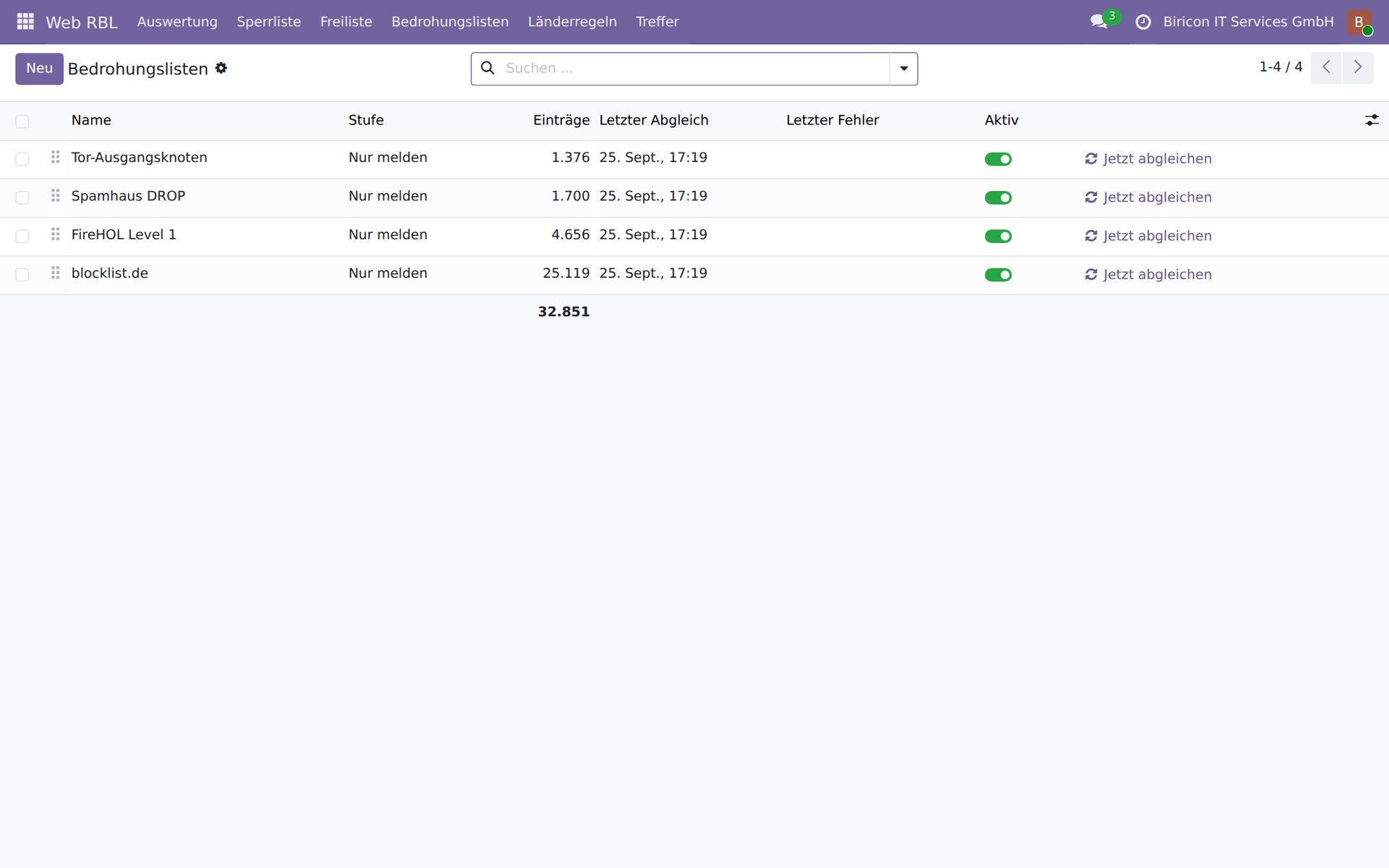Open the Tor-Ausgangsknoten record
The image size is (1389, 868).
pyautogui.click(x=139, y=158)
